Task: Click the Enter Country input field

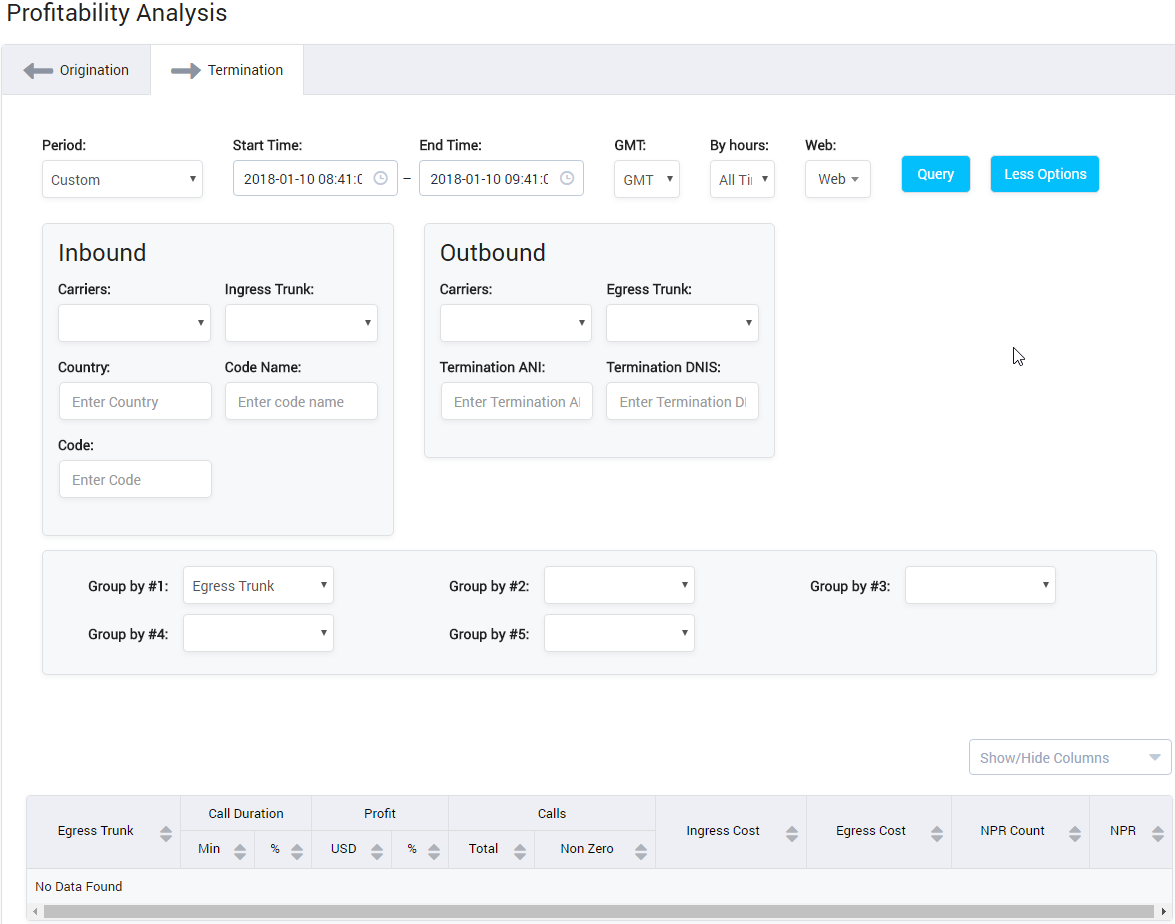Action: 135,401
